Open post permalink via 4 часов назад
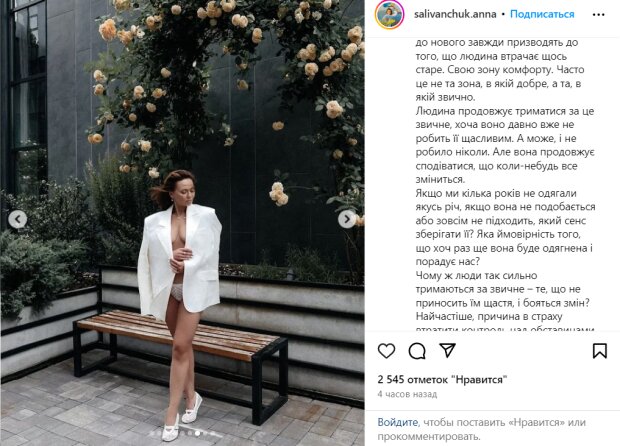Viewport: 620px width, 446px height. click(x=407, y=394)
